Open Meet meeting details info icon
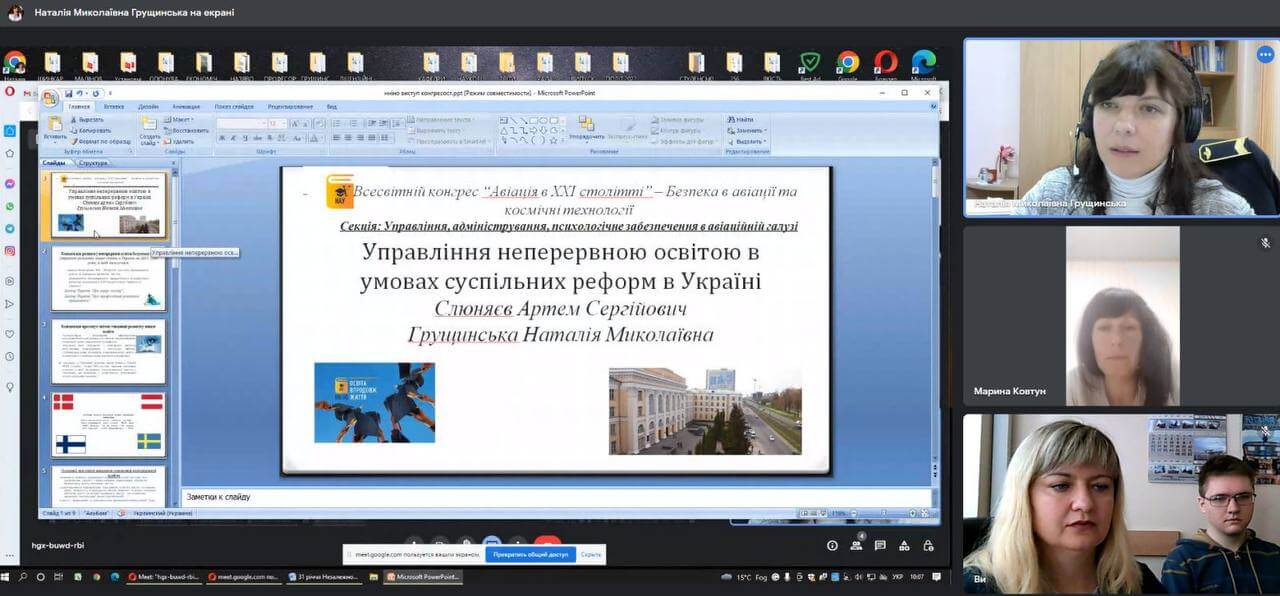 [832, 545]
